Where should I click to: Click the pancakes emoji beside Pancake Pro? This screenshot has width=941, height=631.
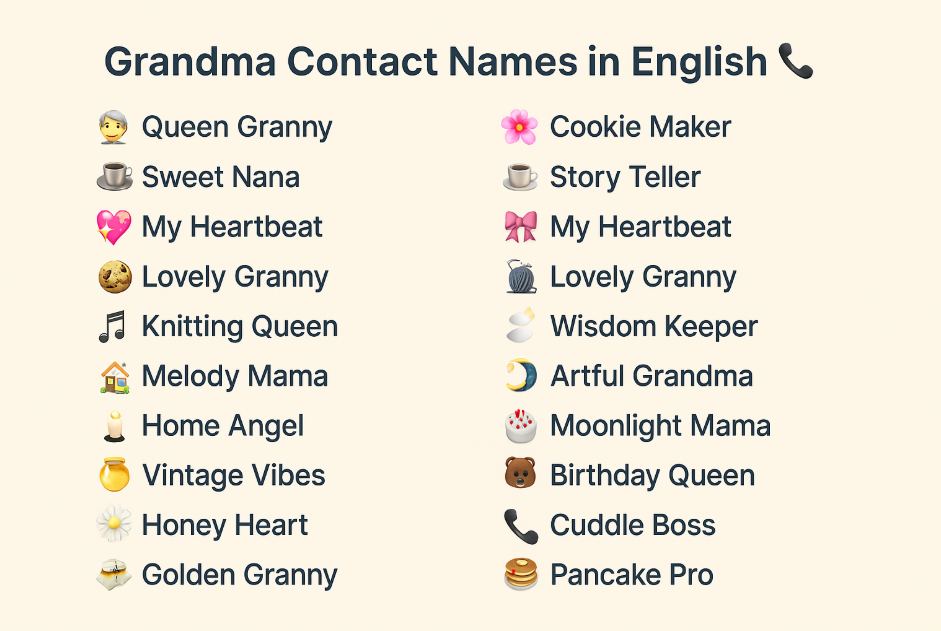pyautogui.click(x=521, y=574)
